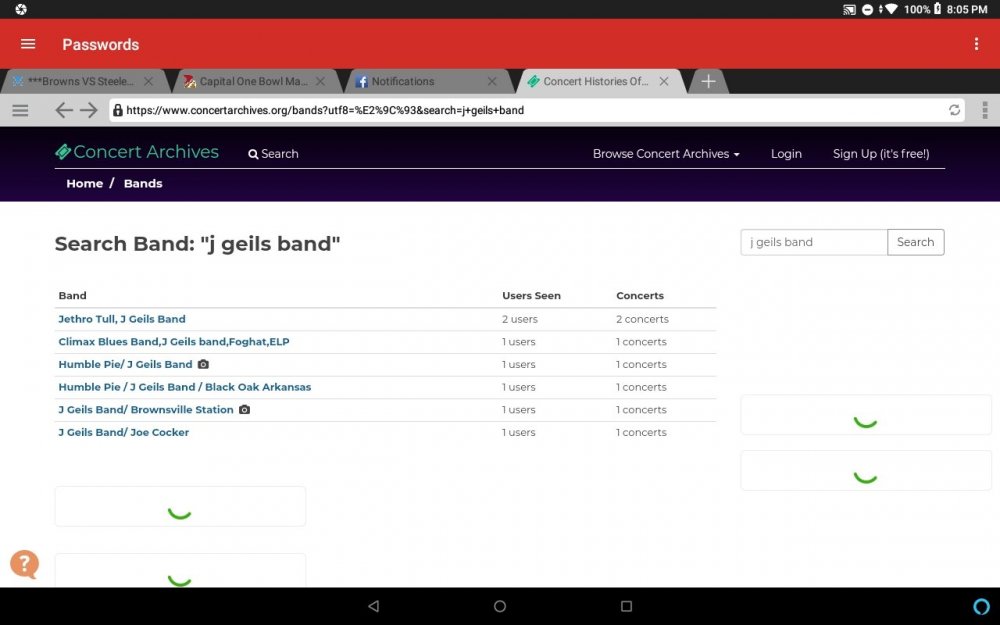Click the Login link
The width and height of the screenshot is (1000, 625).
point(786,154)
